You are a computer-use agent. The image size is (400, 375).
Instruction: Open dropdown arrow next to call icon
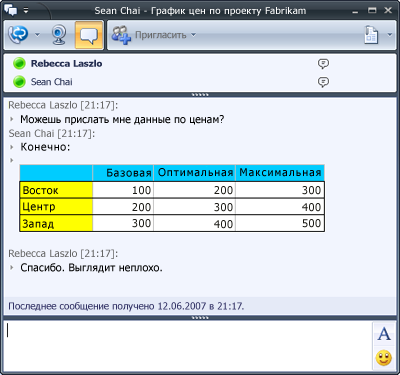coord(37,34)
